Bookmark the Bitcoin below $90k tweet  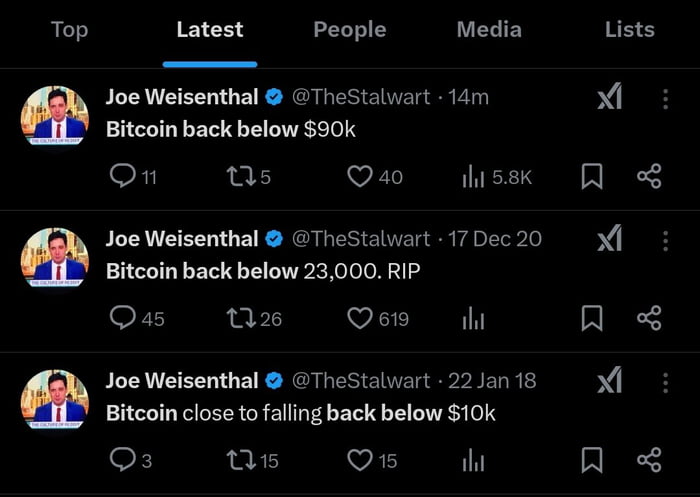[x=592, y=177]
